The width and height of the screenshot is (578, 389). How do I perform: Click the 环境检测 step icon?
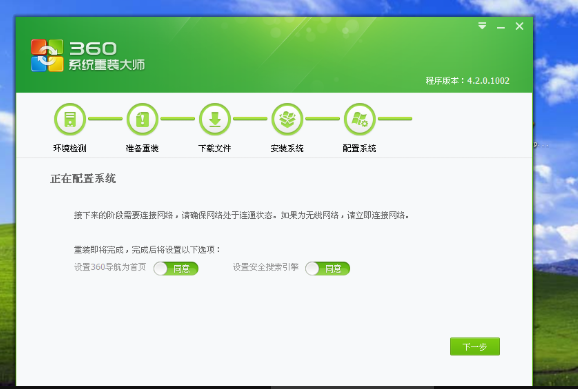[x=70, y=119]
